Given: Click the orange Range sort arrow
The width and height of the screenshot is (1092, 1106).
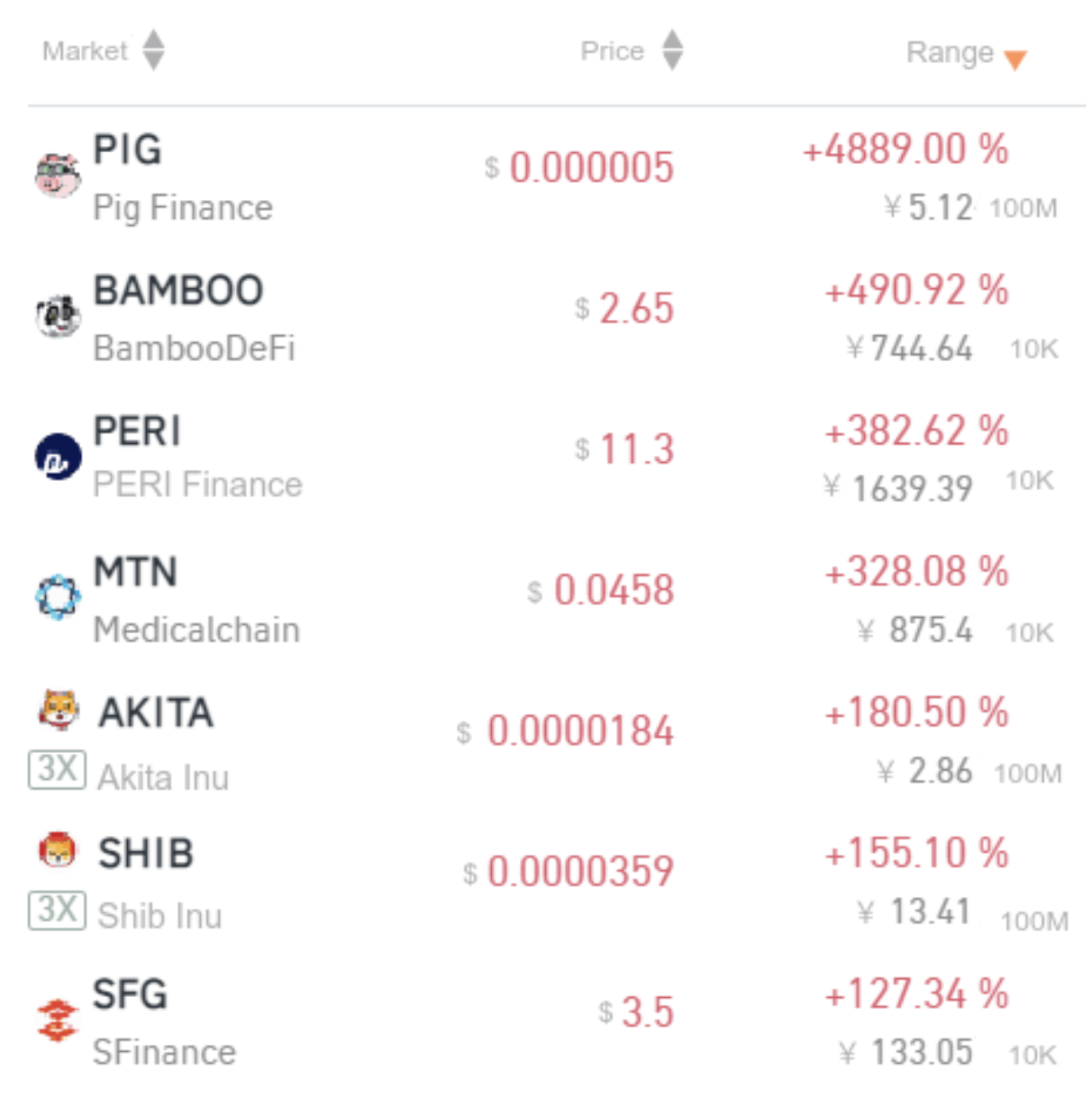Looking at the screenshot, I should point(1015,60).
